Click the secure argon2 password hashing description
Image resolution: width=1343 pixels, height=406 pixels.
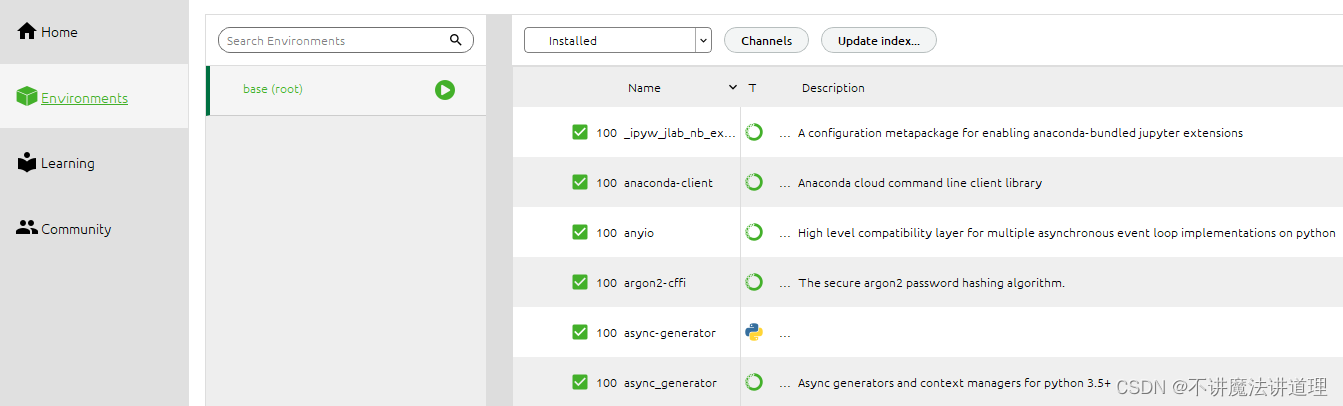click(x=931, y=283)
